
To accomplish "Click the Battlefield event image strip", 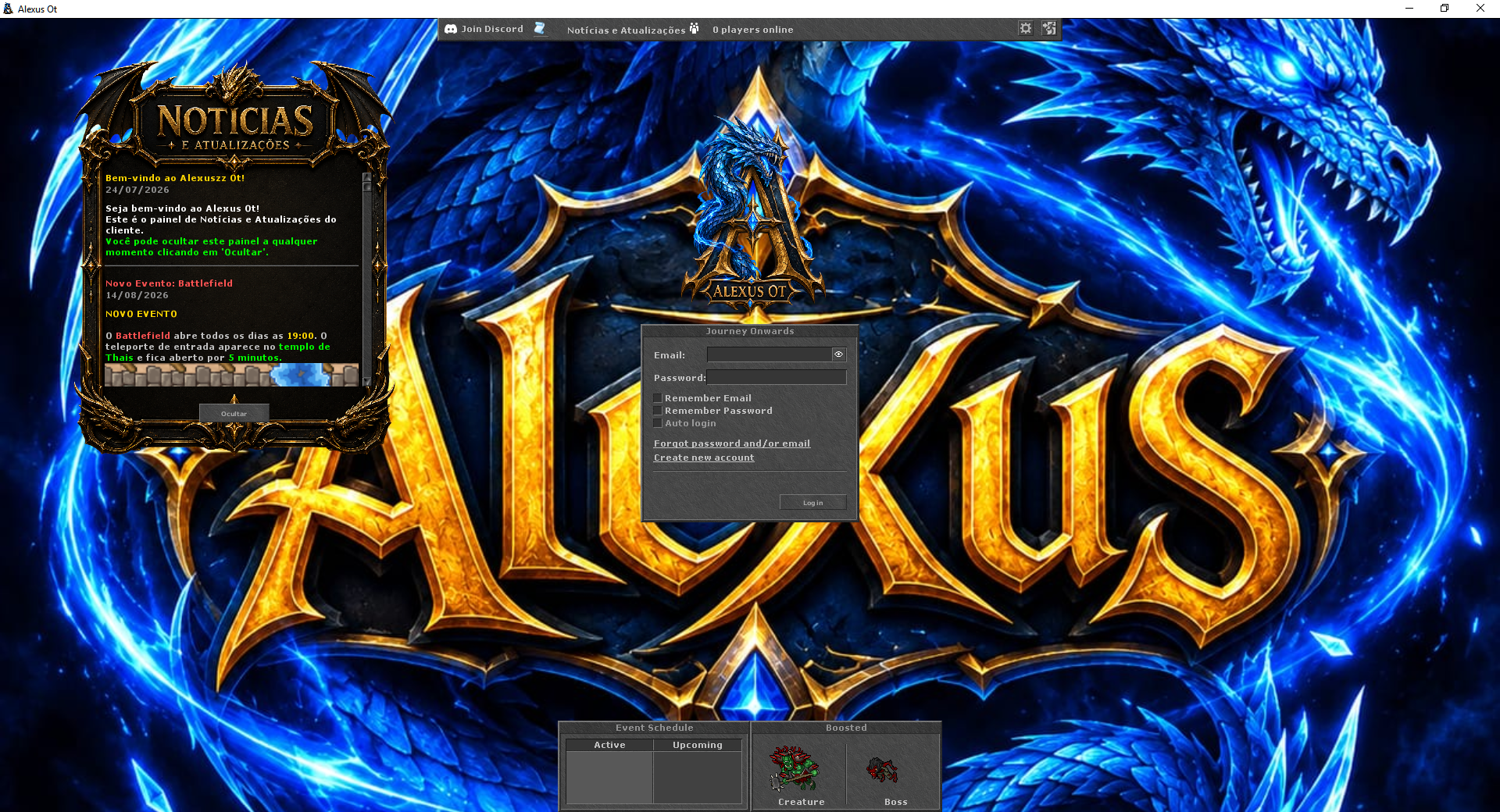I will 232,375.
